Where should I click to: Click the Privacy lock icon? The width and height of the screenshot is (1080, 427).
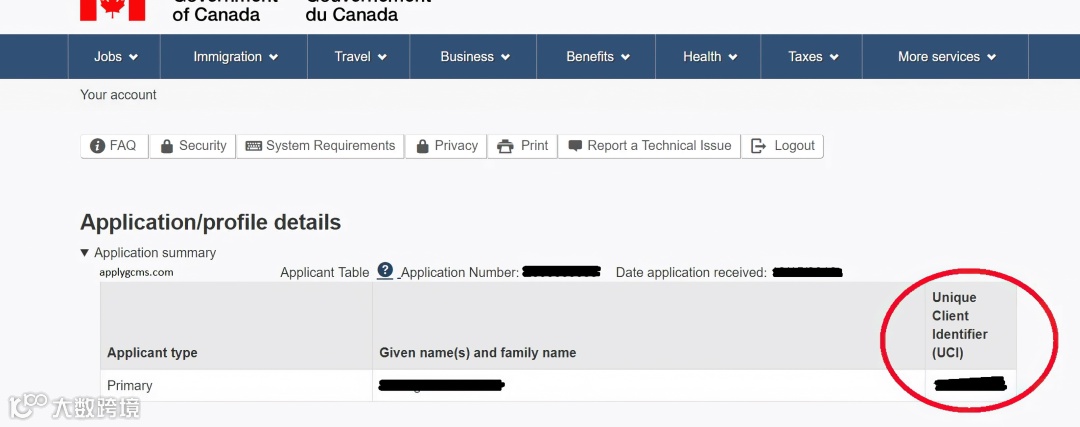coord(423,146)
